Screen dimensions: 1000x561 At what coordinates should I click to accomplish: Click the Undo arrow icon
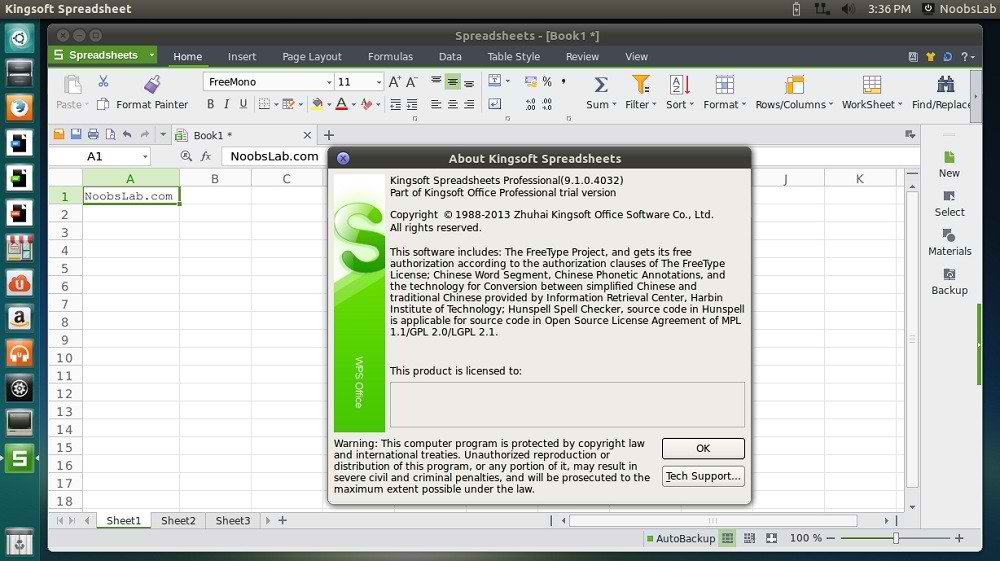(x=127, y=135)
